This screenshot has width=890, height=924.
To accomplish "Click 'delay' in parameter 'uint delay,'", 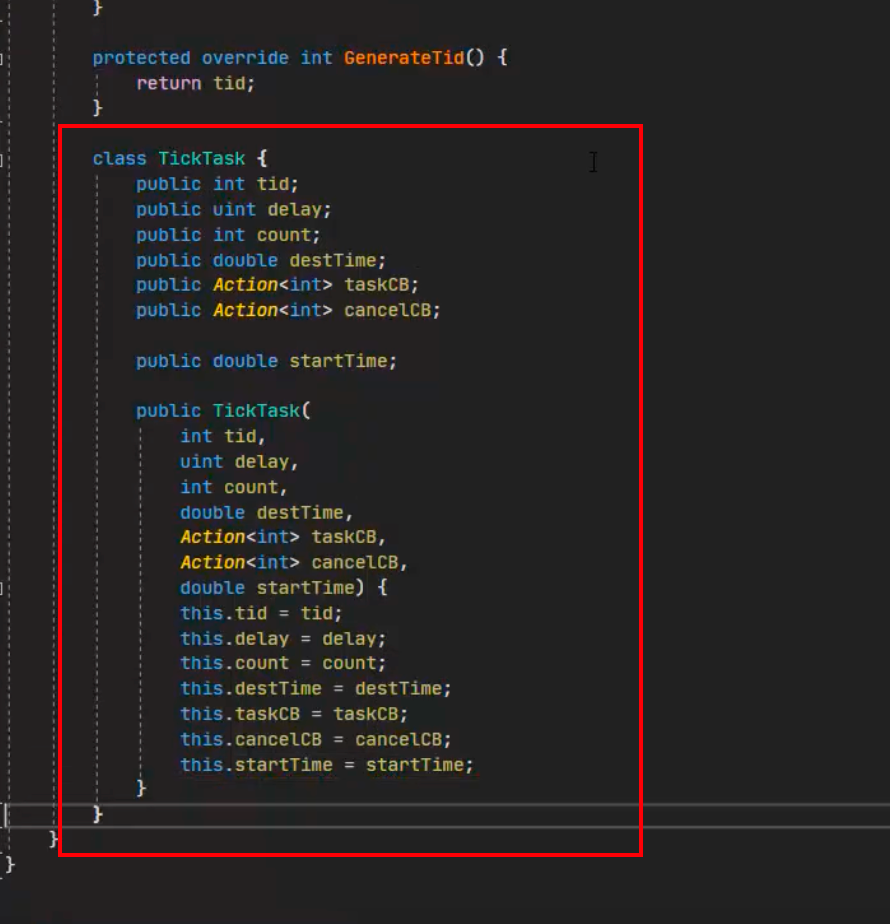I will [261, 461].
